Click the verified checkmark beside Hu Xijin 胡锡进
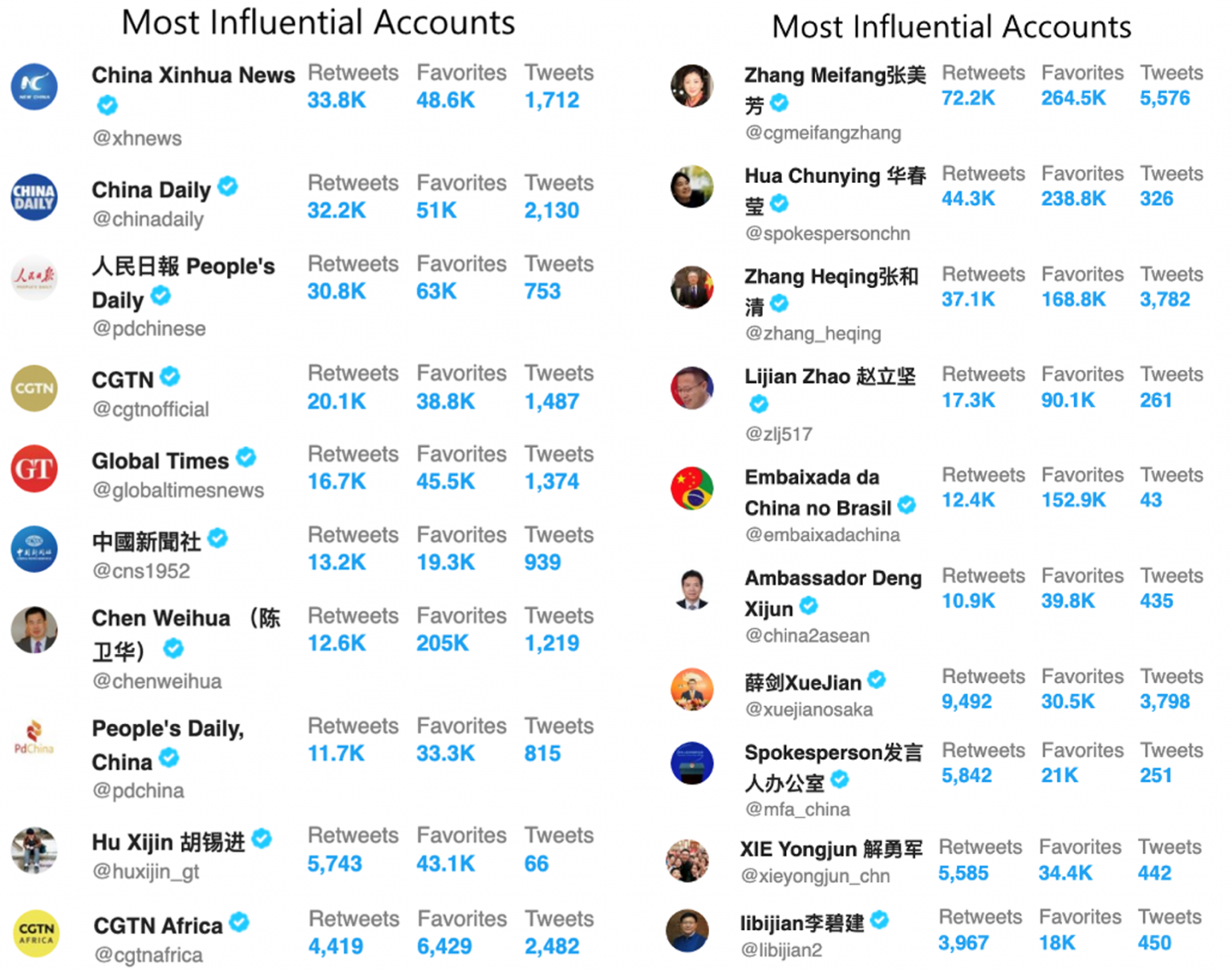 coord(261,839)
